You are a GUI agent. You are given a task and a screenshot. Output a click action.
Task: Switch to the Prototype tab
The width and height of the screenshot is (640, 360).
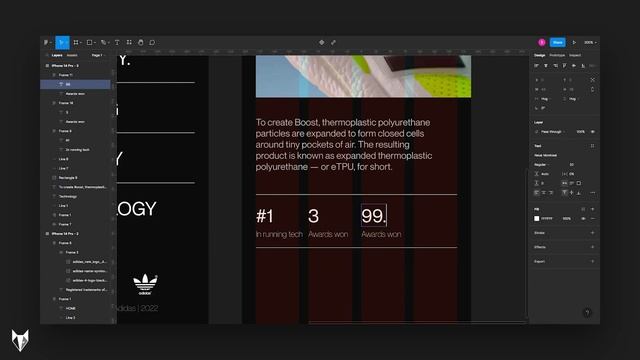[x=557, y=55]
